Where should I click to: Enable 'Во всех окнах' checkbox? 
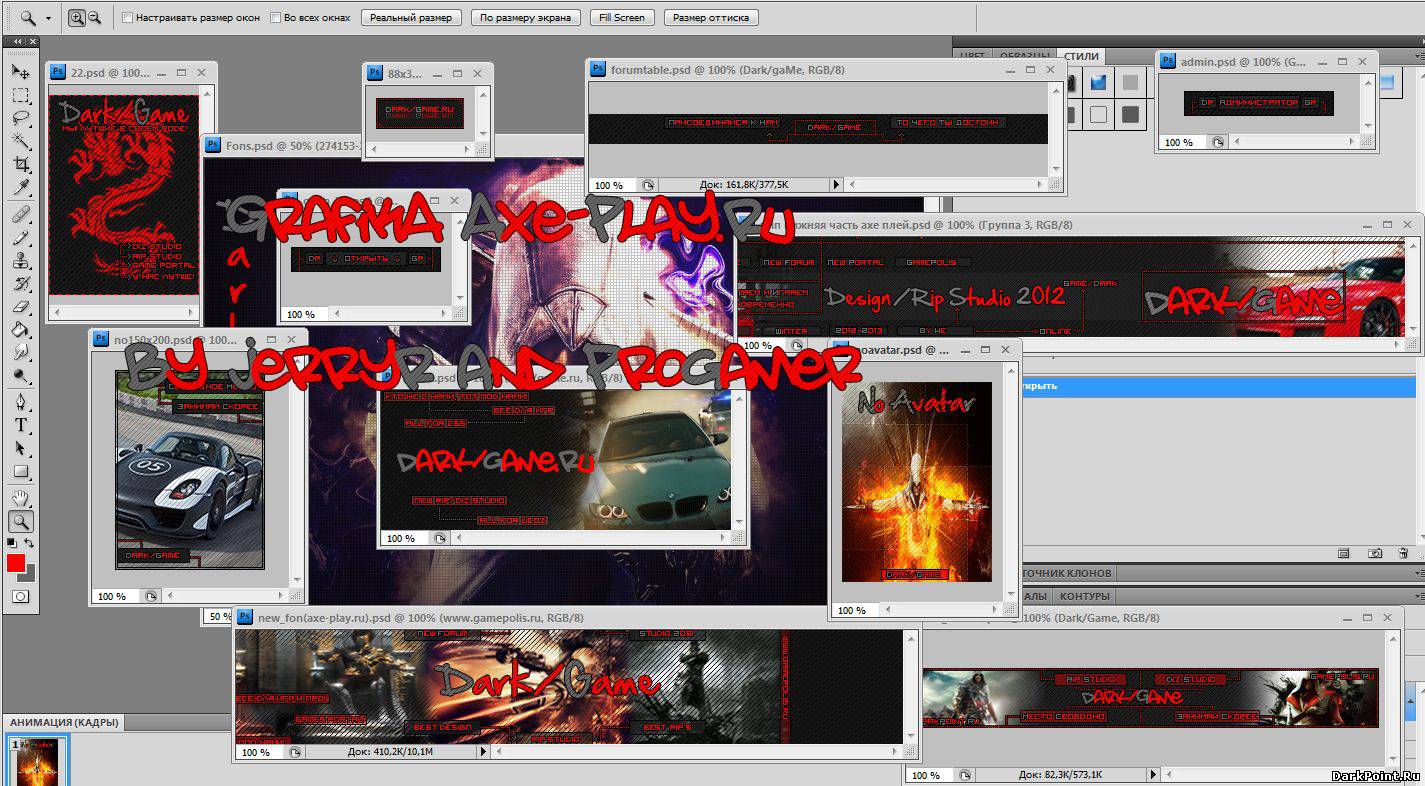click(x=275, y=18)
